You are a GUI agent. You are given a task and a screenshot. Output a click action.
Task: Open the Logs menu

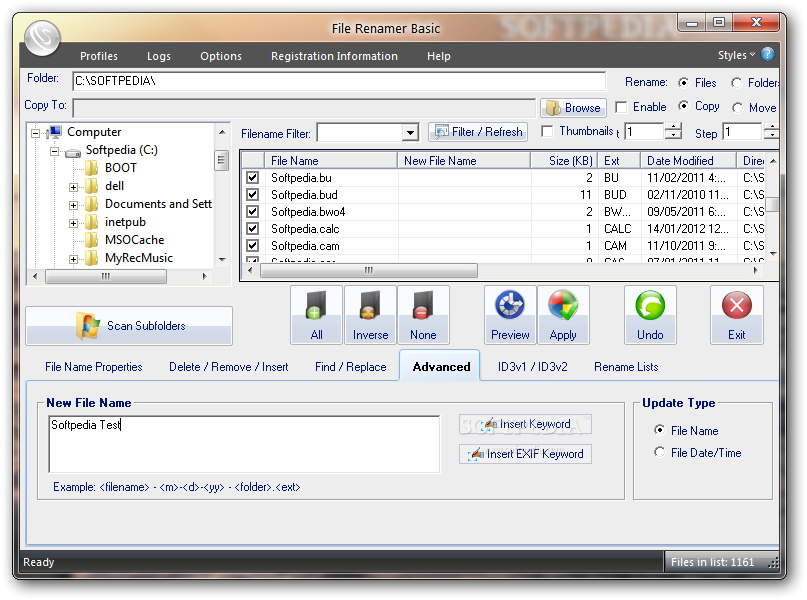[x=159, y=56]
